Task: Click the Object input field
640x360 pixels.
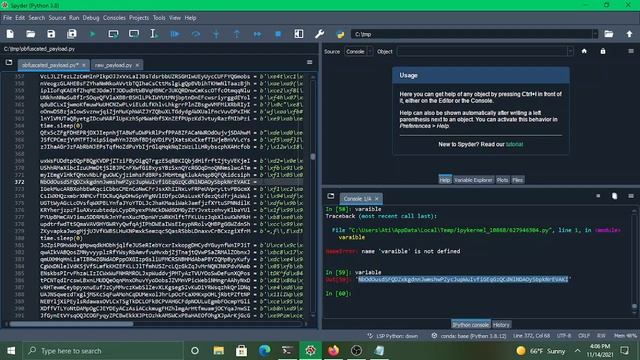Action: click(x=482, y=51)
